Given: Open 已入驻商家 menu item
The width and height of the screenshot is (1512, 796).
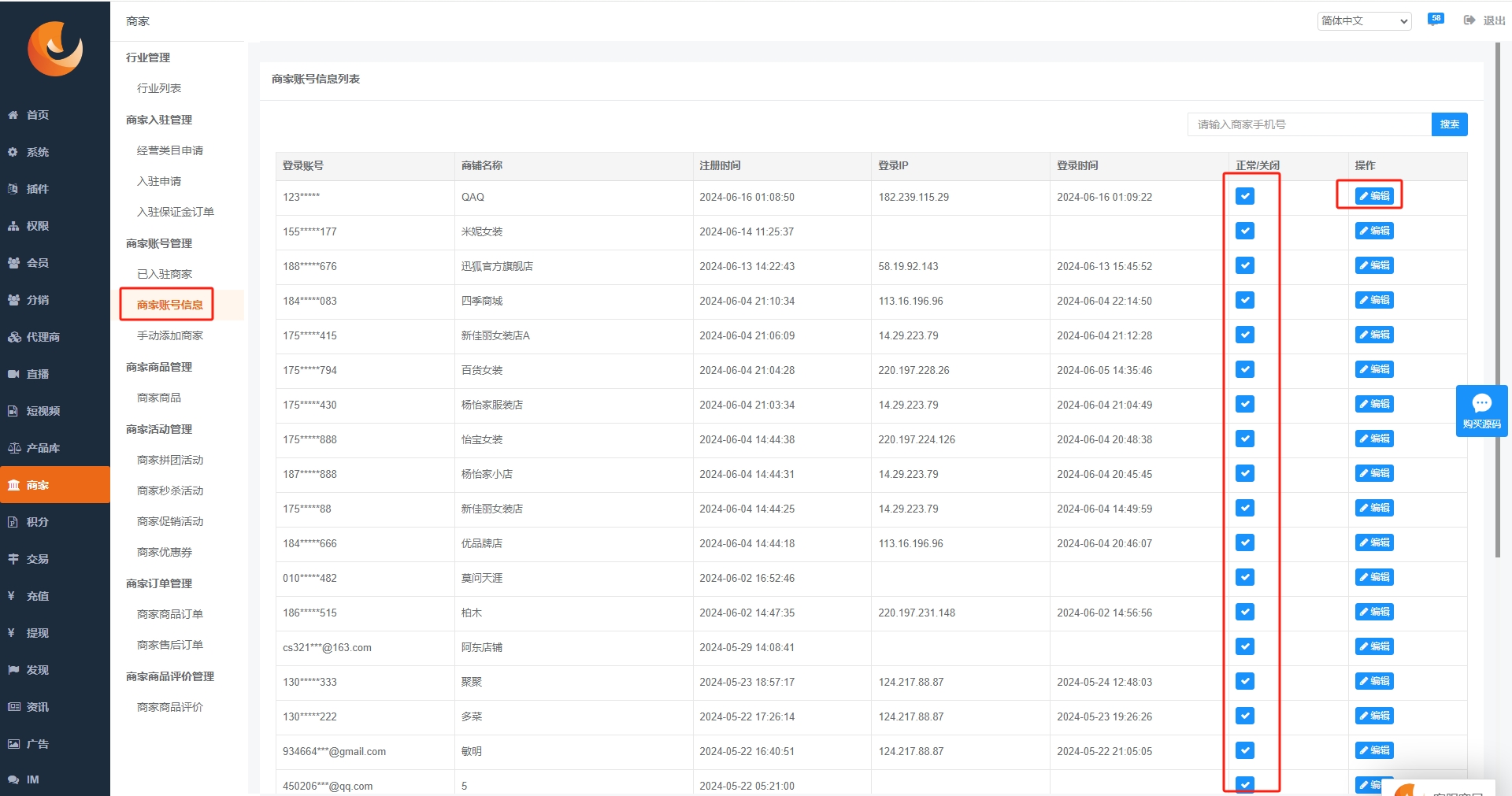Looking at the screenshot, I should (165, 274).
